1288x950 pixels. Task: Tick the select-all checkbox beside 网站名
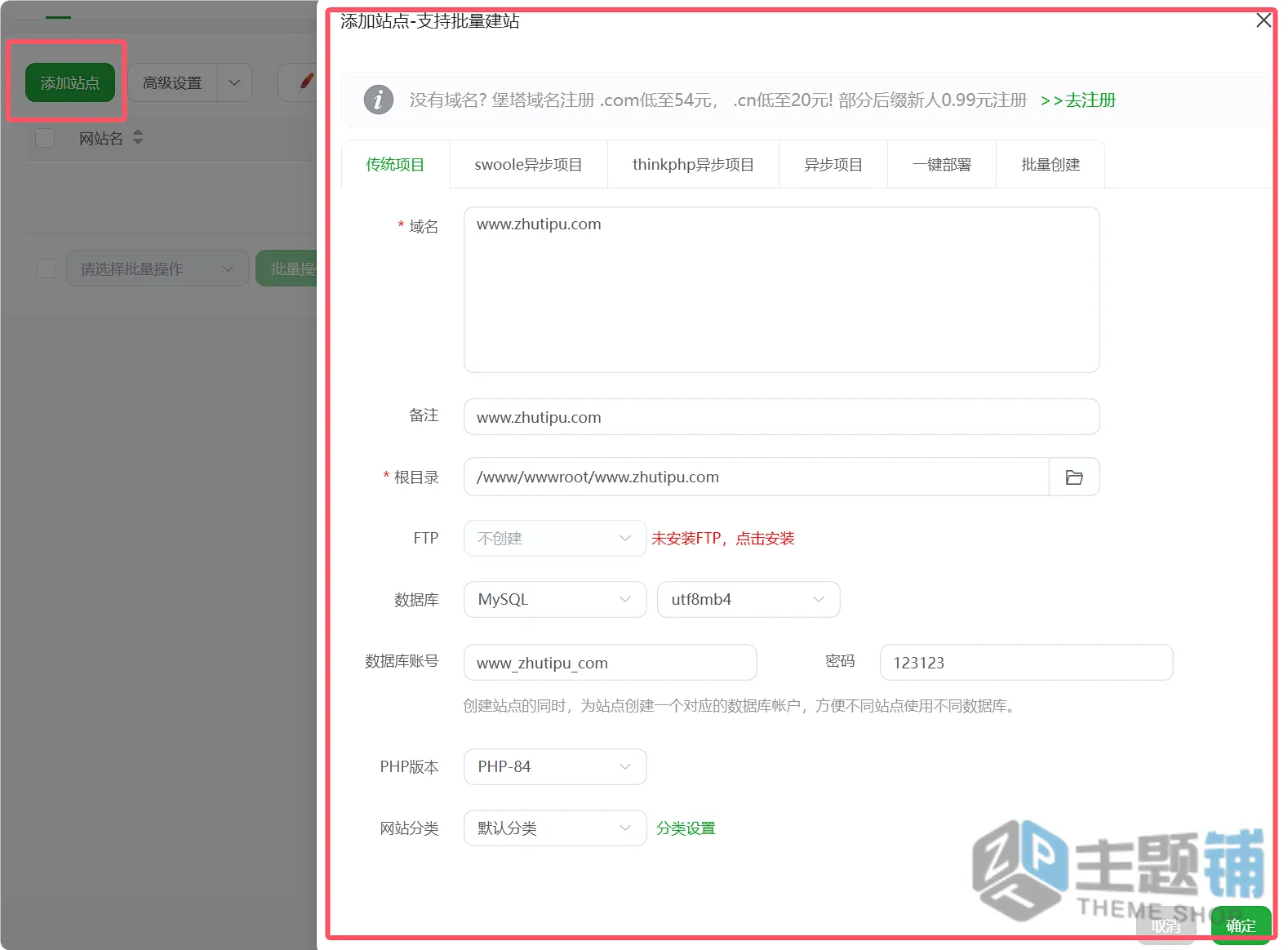coord(45,138)
